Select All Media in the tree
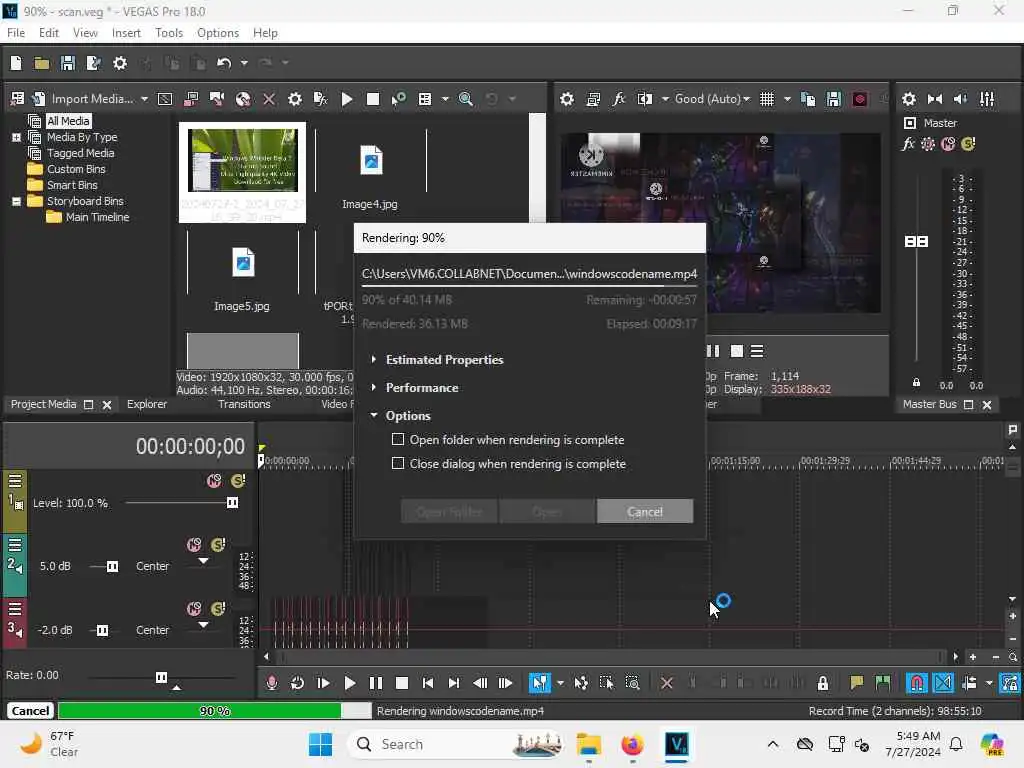The width and height of the screenshot is (1024, 768). coord(68,121)
